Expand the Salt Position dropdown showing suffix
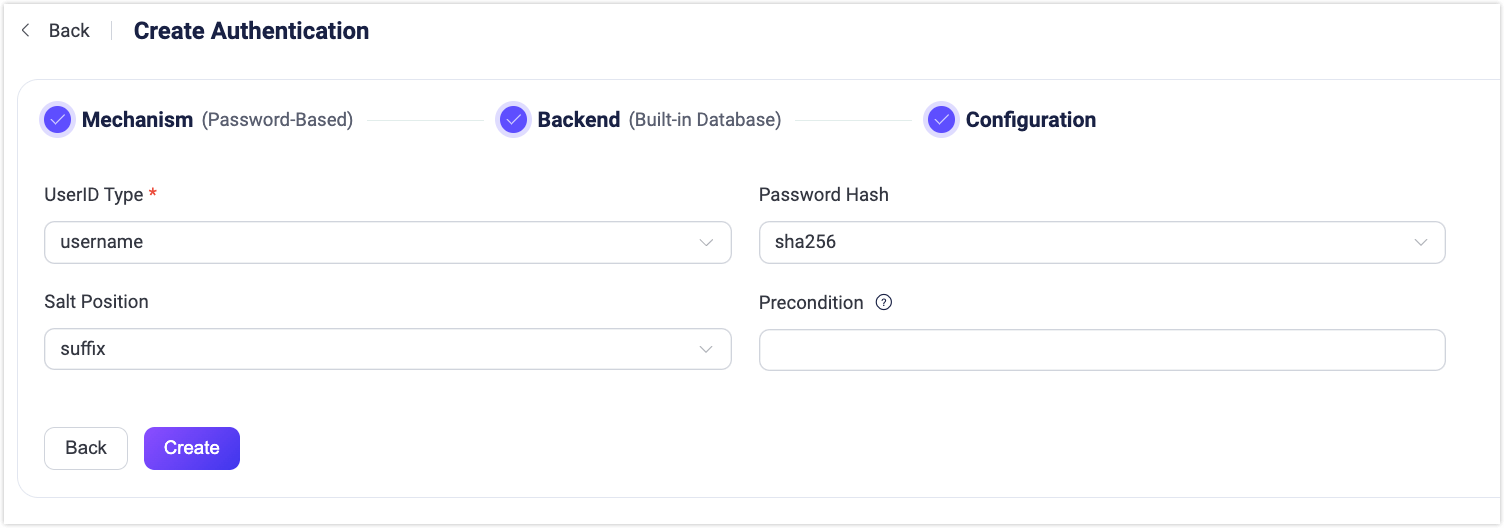 [x=370, y=350]
